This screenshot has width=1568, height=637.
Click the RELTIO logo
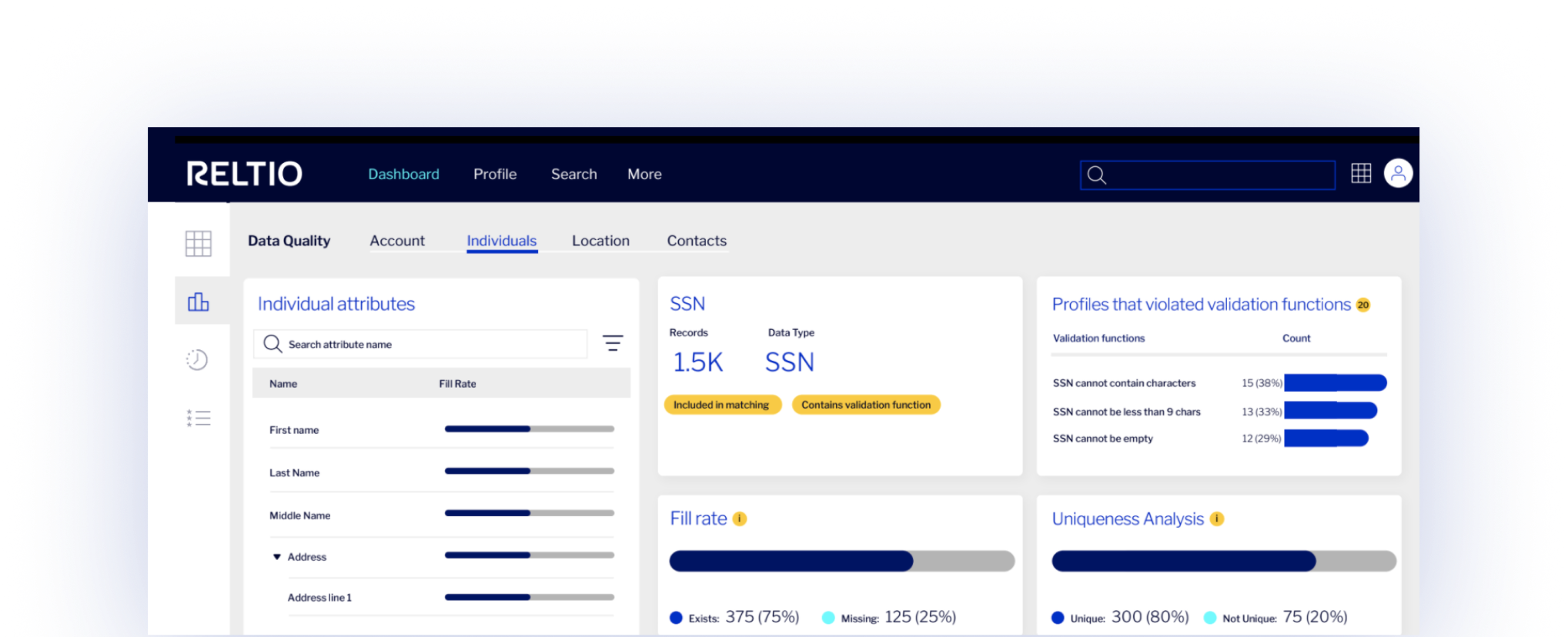coord(244,174)
